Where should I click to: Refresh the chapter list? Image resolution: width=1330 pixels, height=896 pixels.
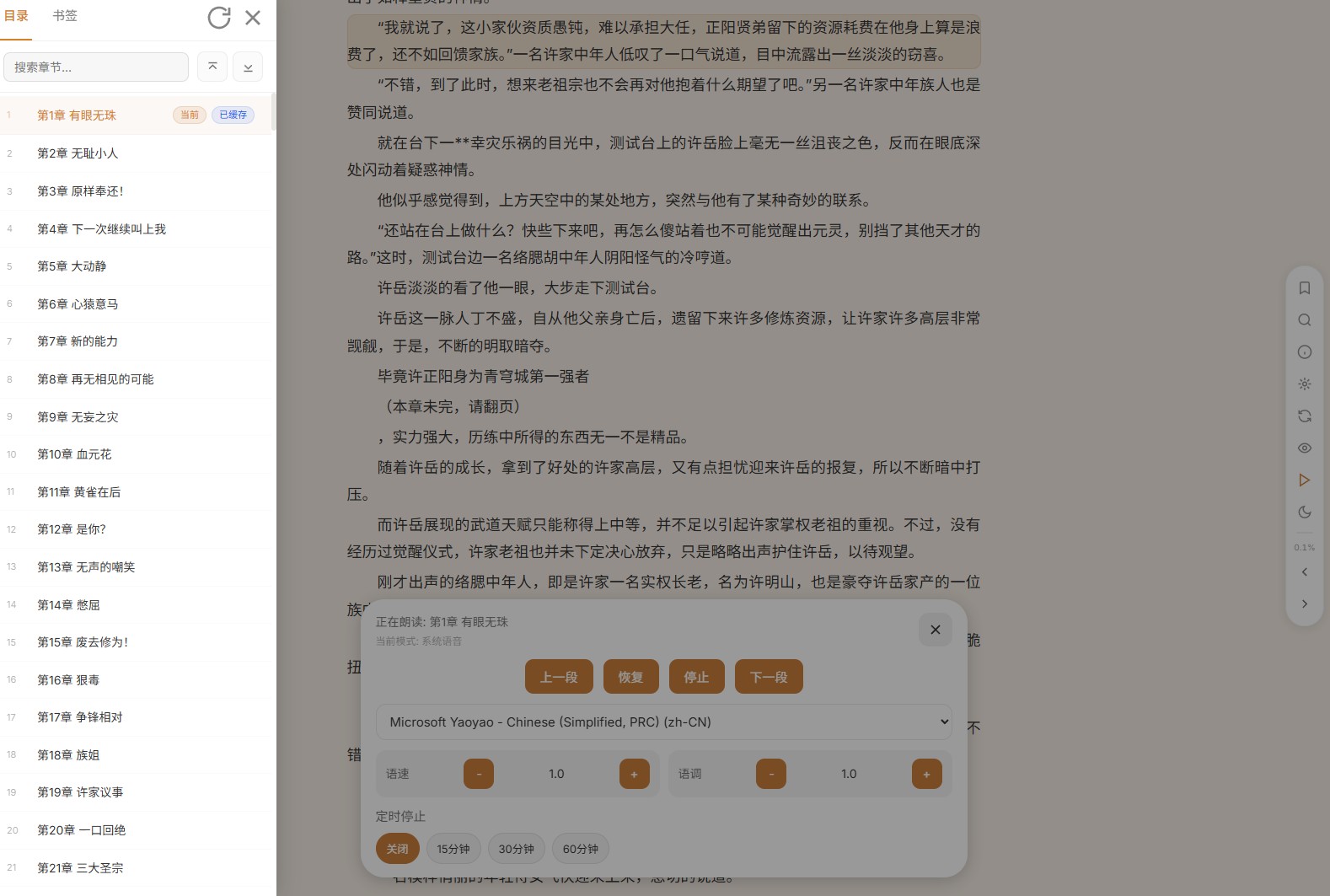point(219,18)
